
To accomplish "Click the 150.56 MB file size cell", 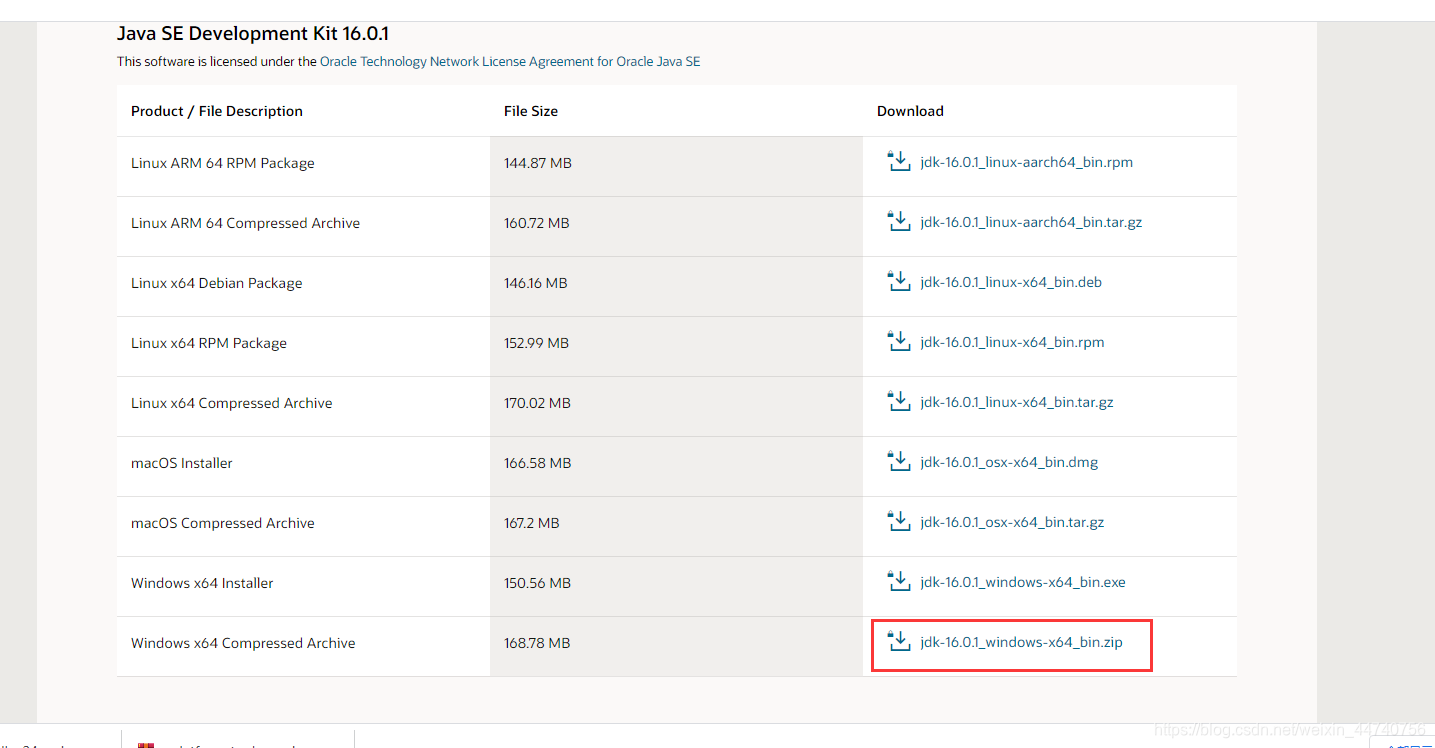I will point(676,586).
